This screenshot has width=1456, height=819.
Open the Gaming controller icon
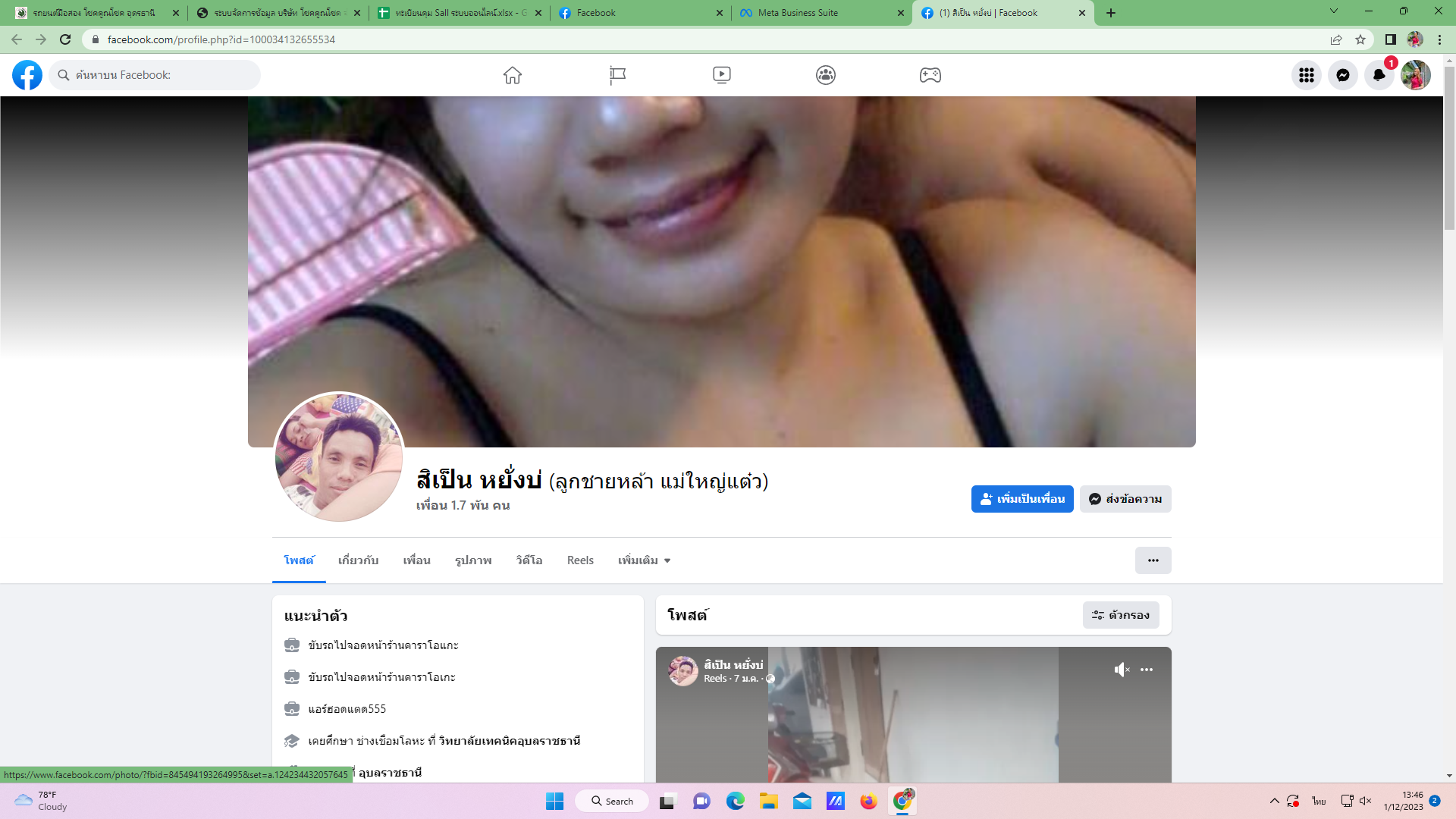pos(930,75)
